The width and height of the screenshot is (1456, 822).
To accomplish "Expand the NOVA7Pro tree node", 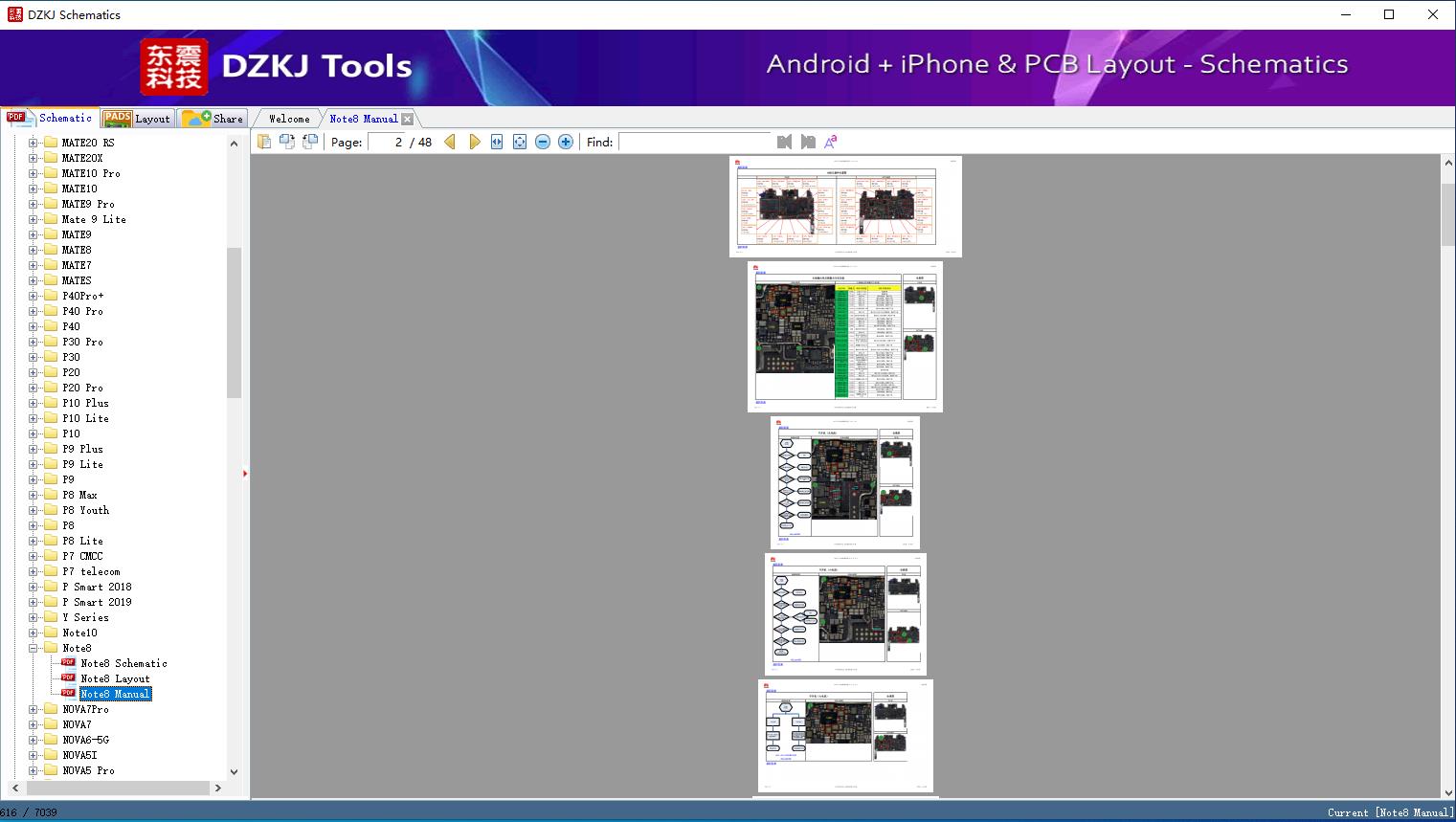I will click(x=34, y=709).
